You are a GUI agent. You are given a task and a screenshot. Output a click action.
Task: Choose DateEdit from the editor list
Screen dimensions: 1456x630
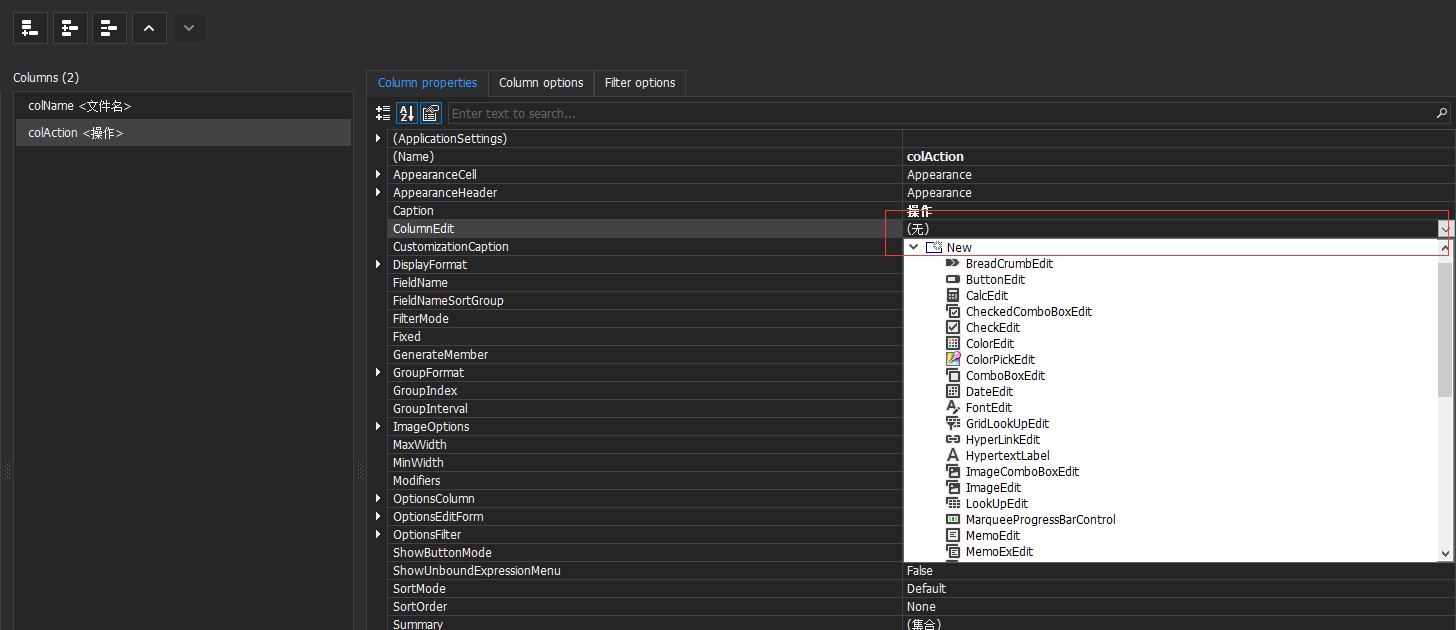pos(989,391)
